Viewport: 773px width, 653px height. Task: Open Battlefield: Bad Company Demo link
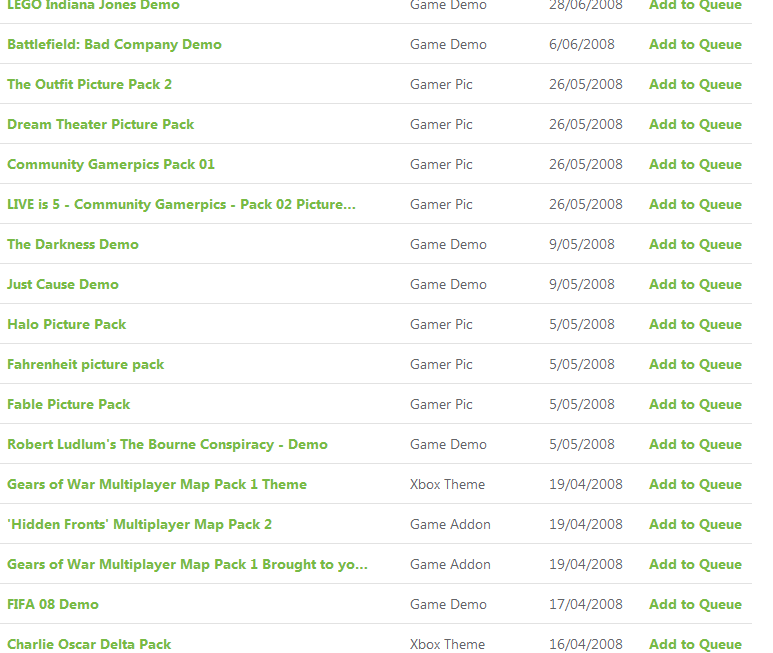point(114,44)
